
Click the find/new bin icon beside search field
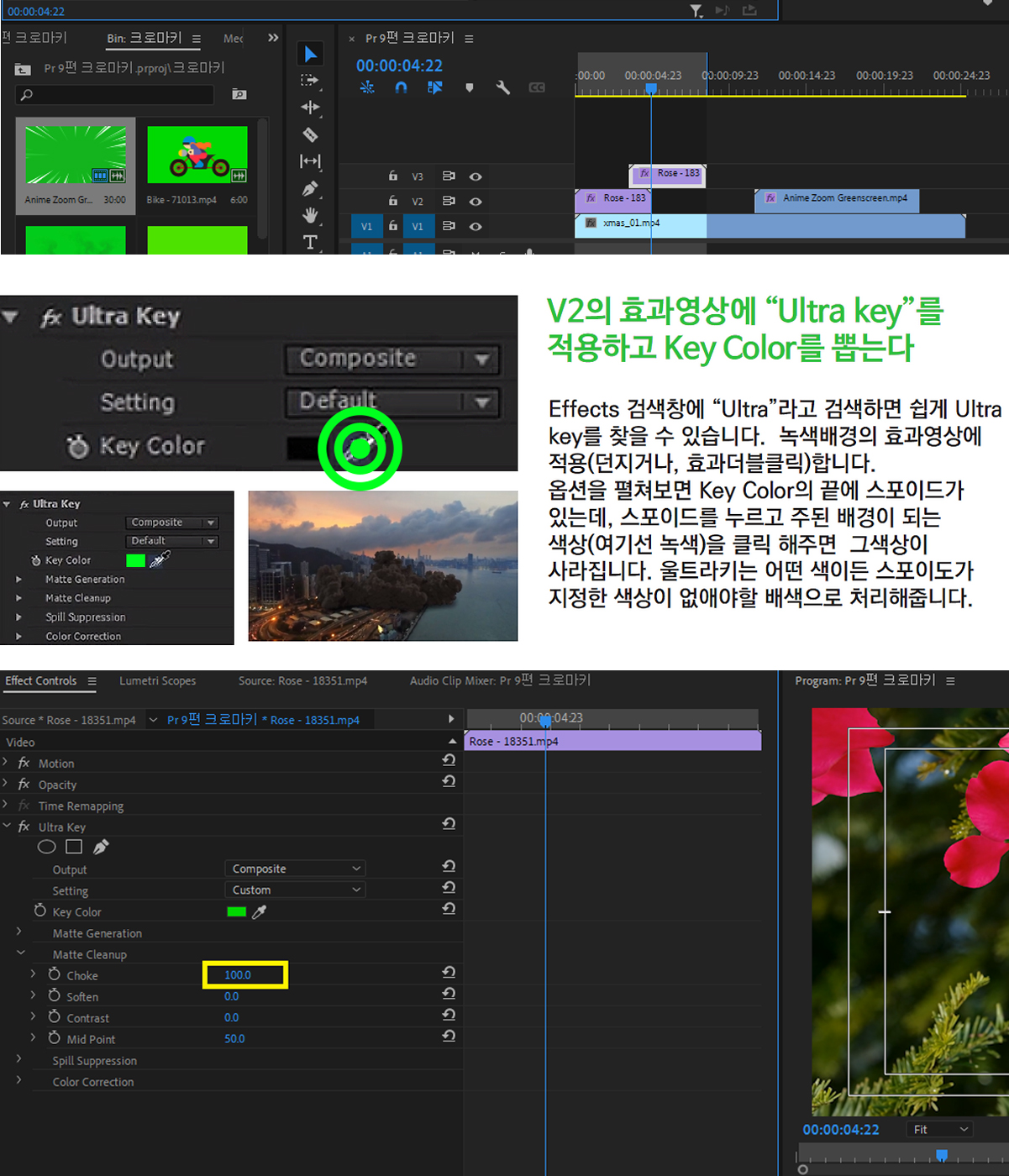[239, 94]
